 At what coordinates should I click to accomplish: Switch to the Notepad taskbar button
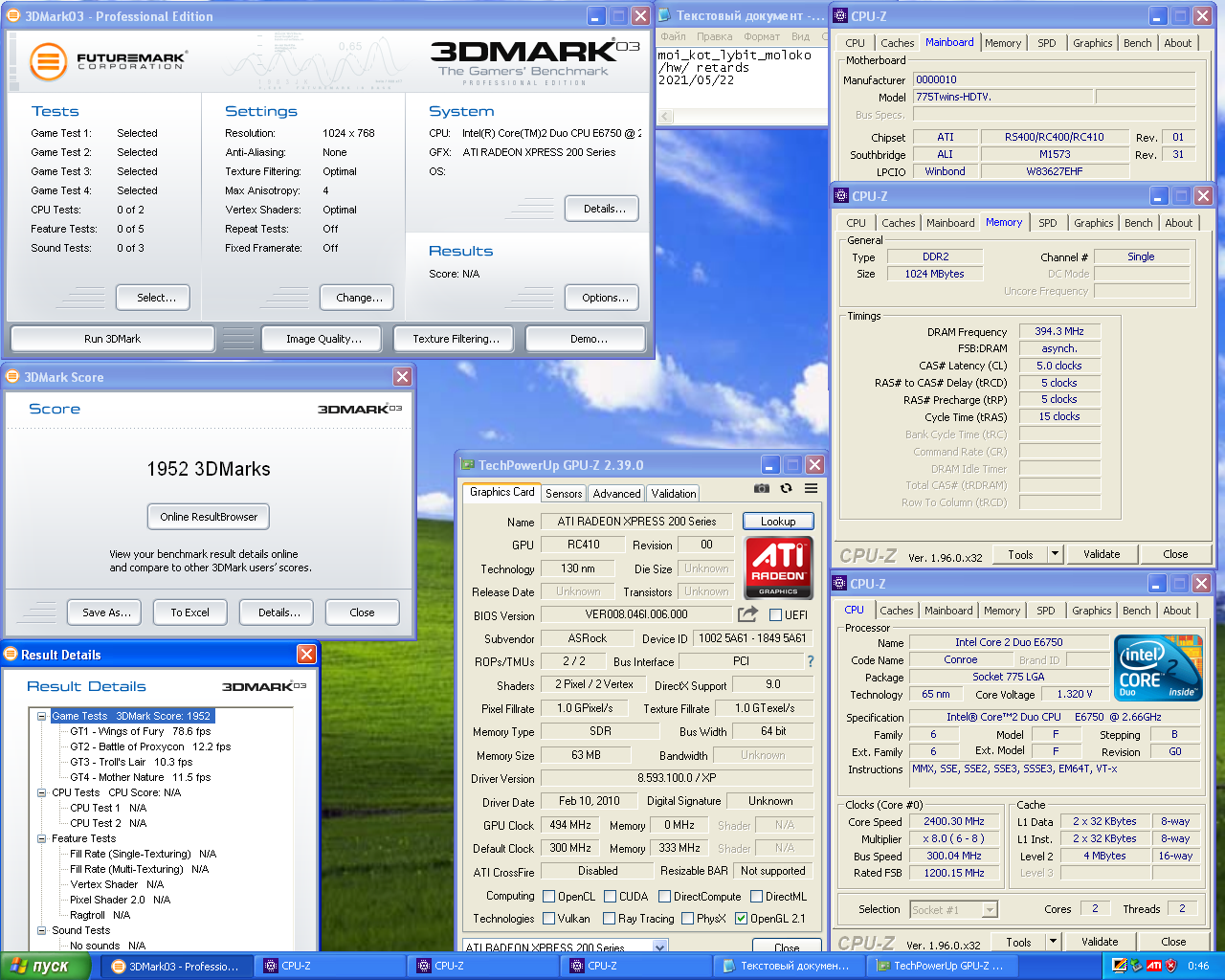(x=790, y=966)
